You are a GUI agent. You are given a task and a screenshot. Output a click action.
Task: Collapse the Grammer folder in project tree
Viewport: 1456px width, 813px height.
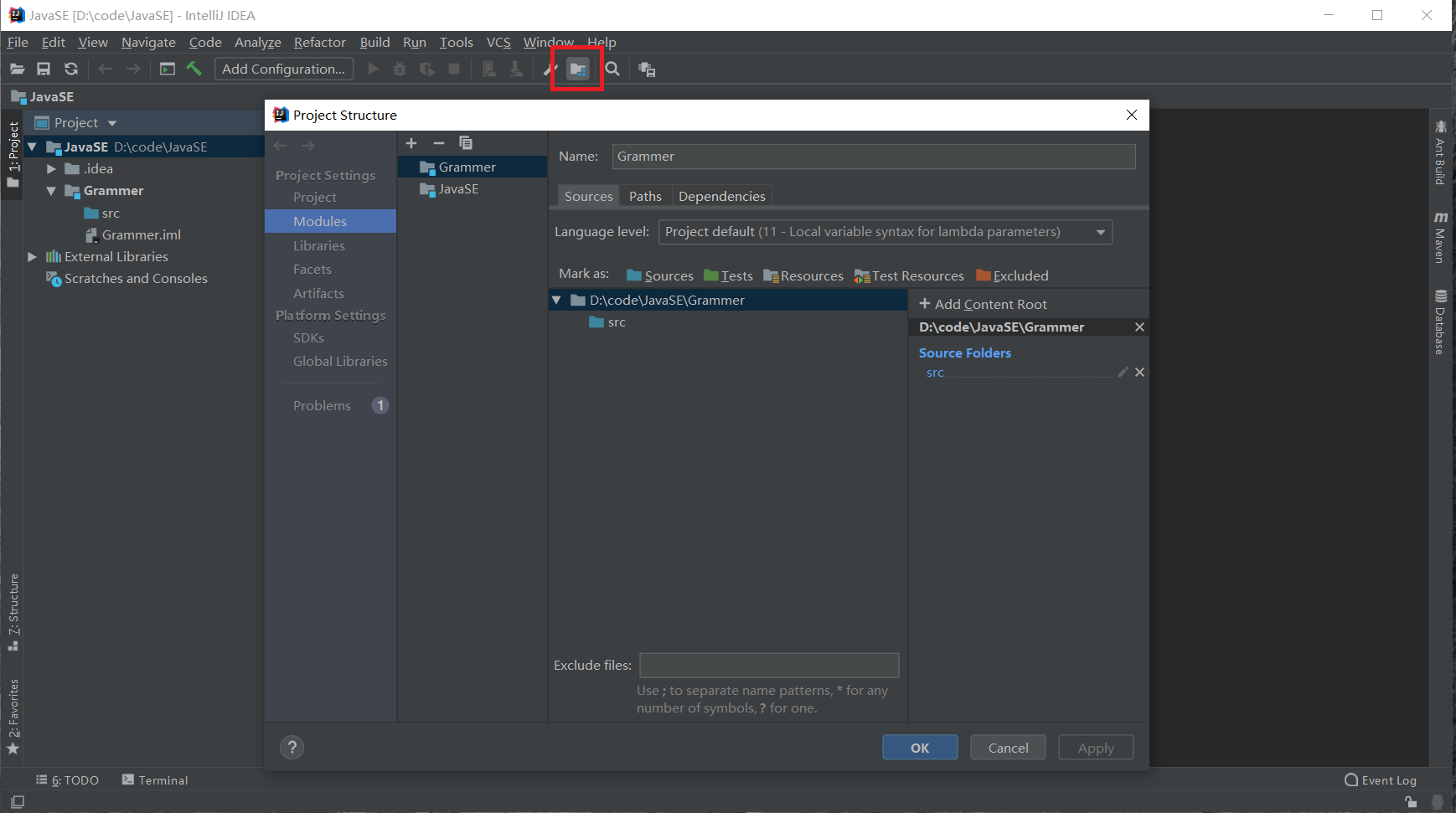point(51,191)
